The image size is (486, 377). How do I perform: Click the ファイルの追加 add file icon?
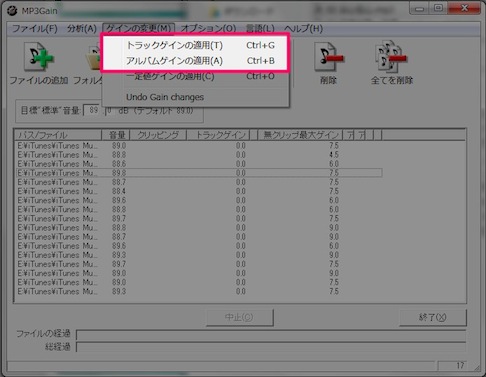(38, 56)
